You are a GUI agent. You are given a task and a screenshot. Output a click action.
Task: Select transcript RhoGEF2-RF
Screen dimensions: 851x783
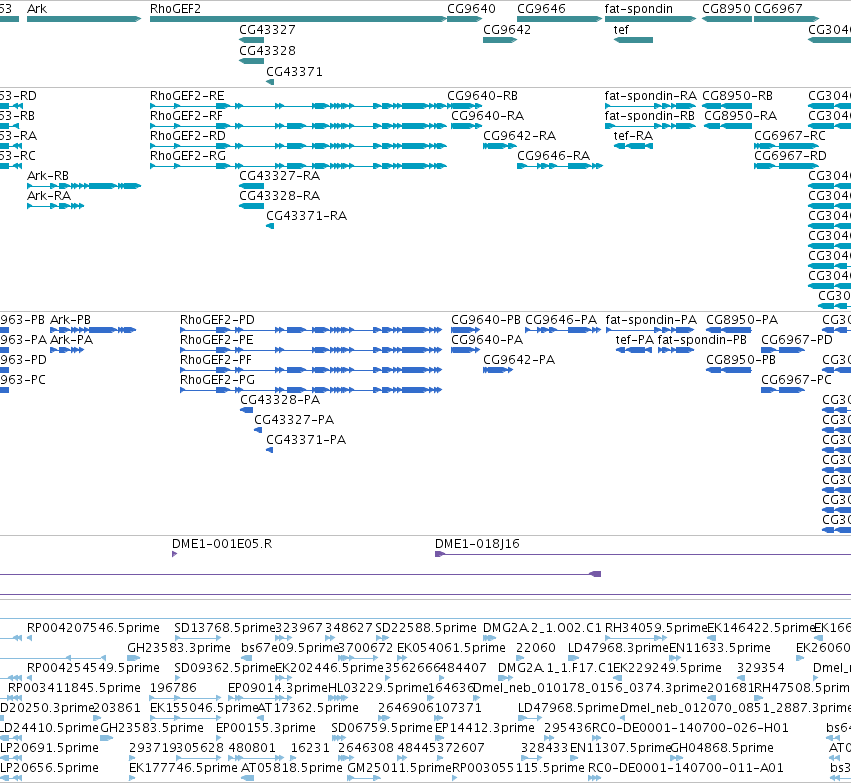point(299,126)
